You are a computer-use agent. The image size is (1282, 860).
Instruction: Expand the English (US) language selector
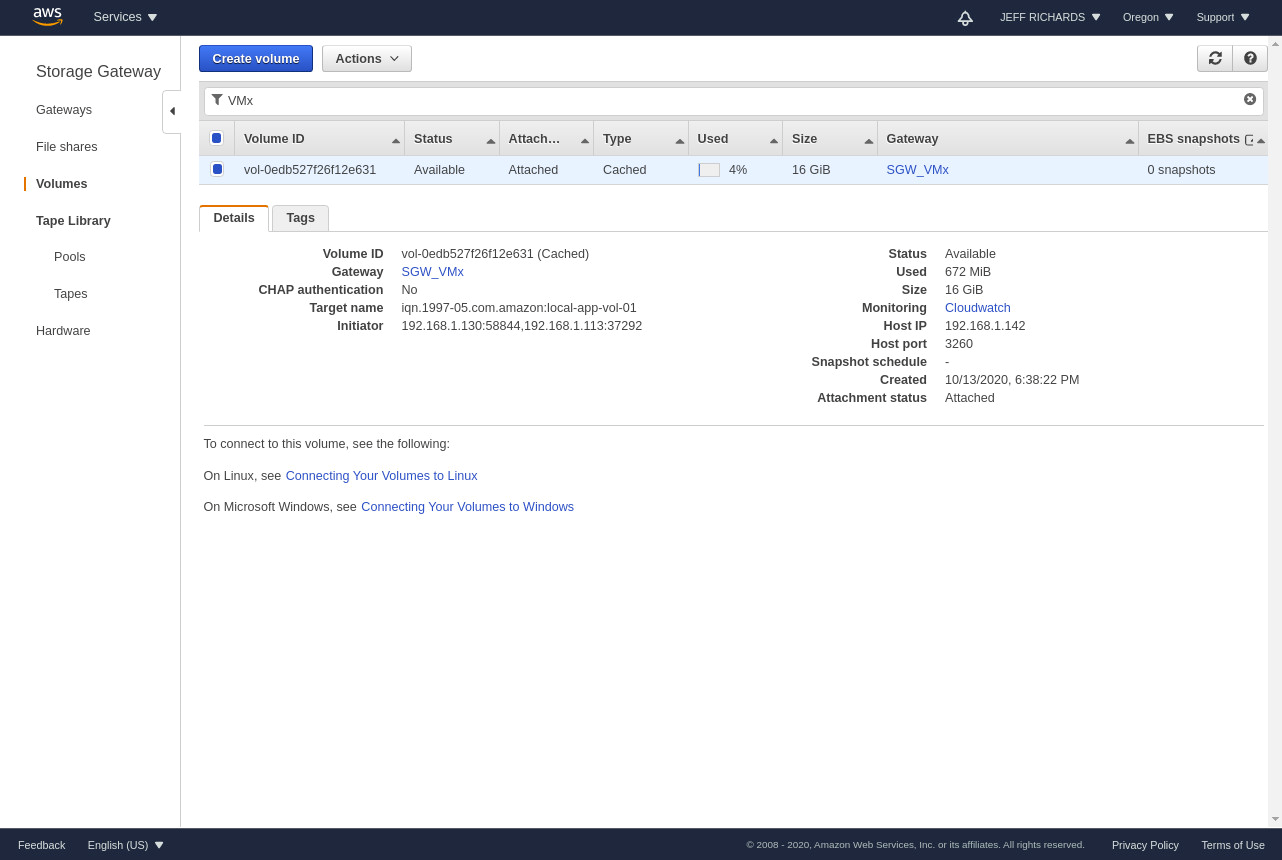pyautogui.click(x=124, y=845)
